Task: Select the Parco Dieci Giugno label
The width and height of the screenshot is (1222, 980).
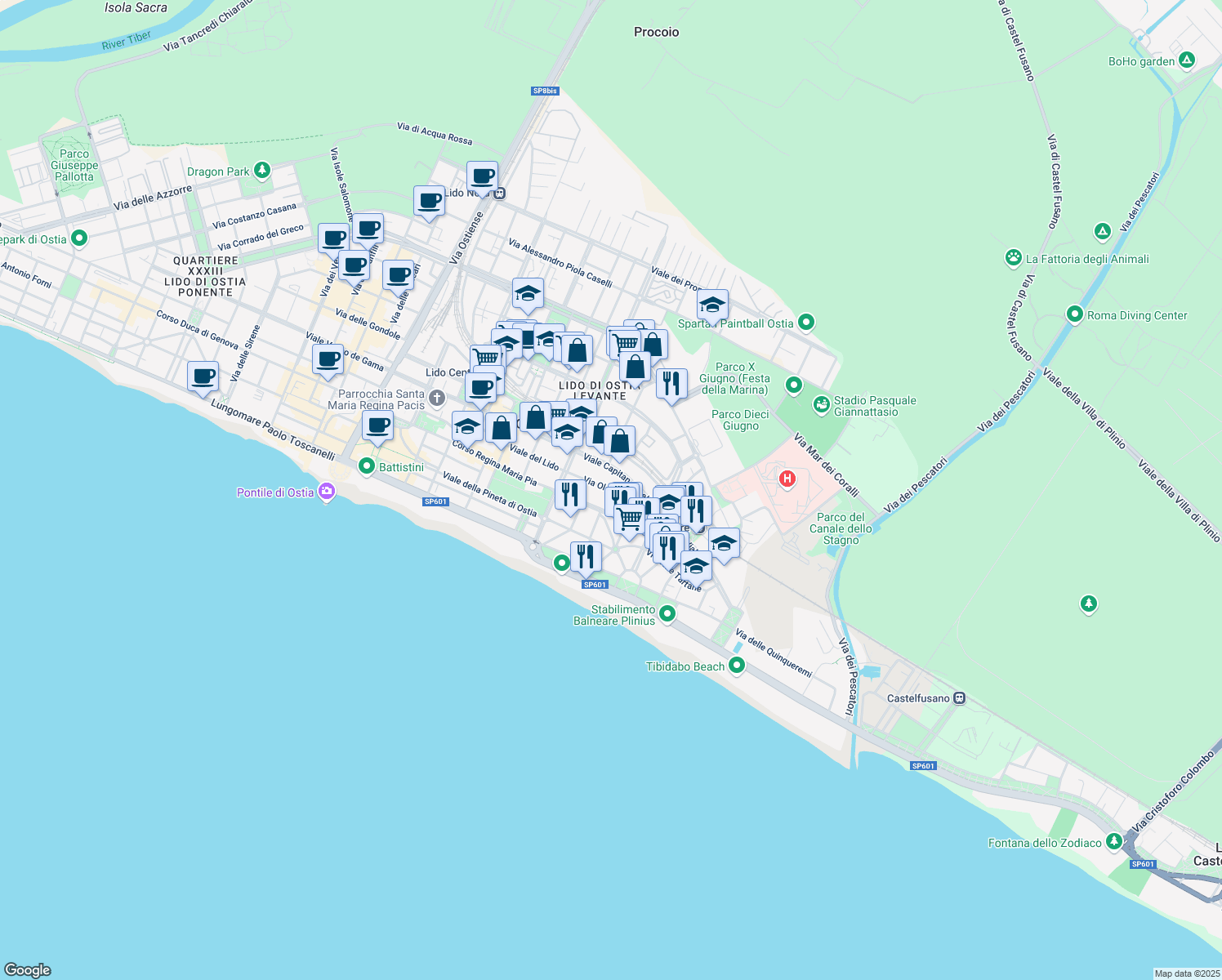Action: tap(740, 420)
